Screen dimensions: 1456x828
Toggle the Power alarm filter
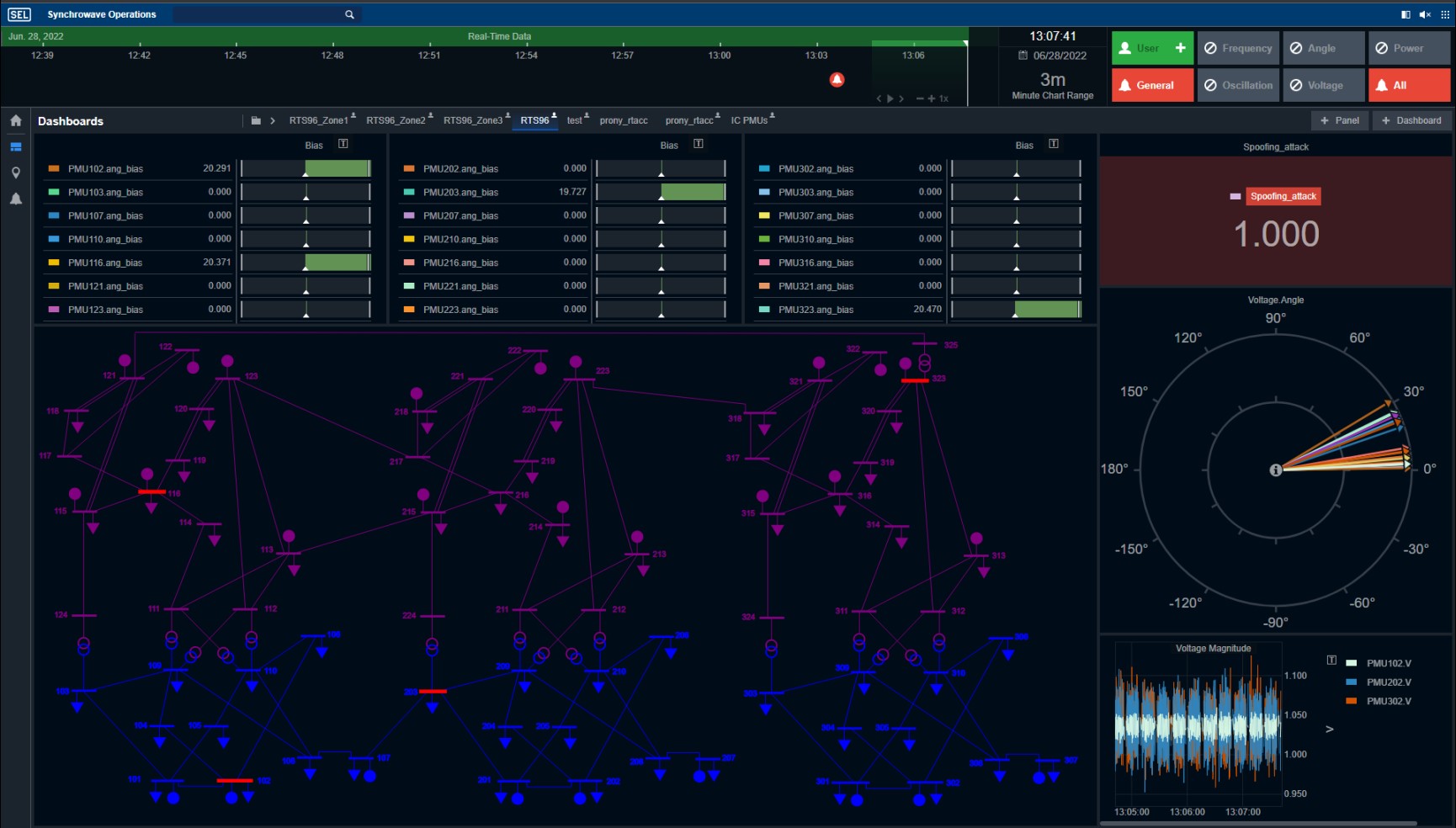(x=1410, y=48)
